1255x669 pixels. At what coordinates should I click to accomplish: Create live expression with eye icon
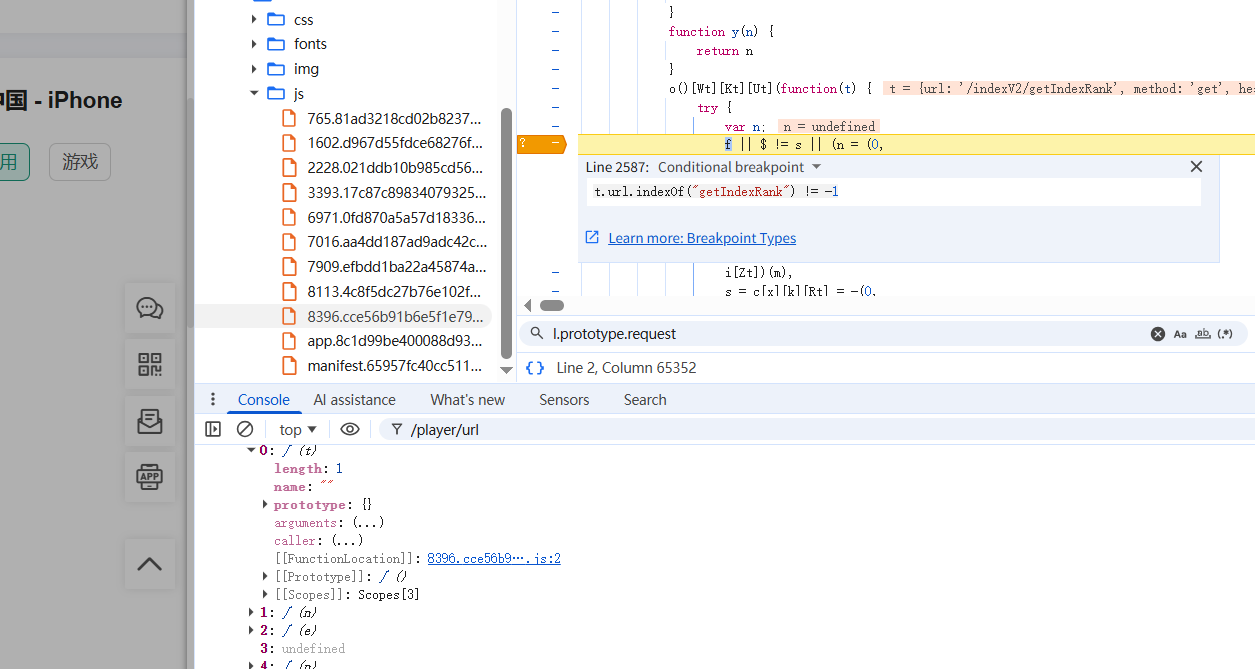coord(349,429)
